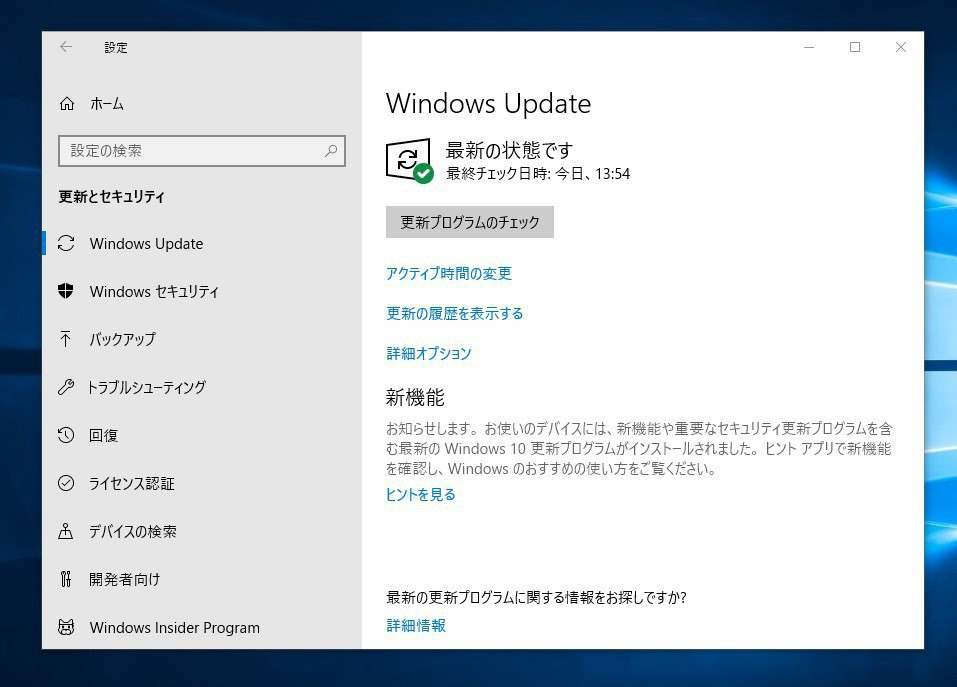Click the バックアップ upload arrow icon
This screenshot has height=687, width=957.
point(66,339)
